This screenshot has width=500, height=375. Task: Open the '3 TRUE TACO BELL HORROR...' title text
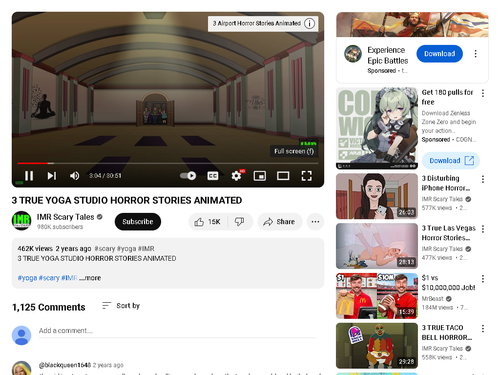click(x=447, y=332)
